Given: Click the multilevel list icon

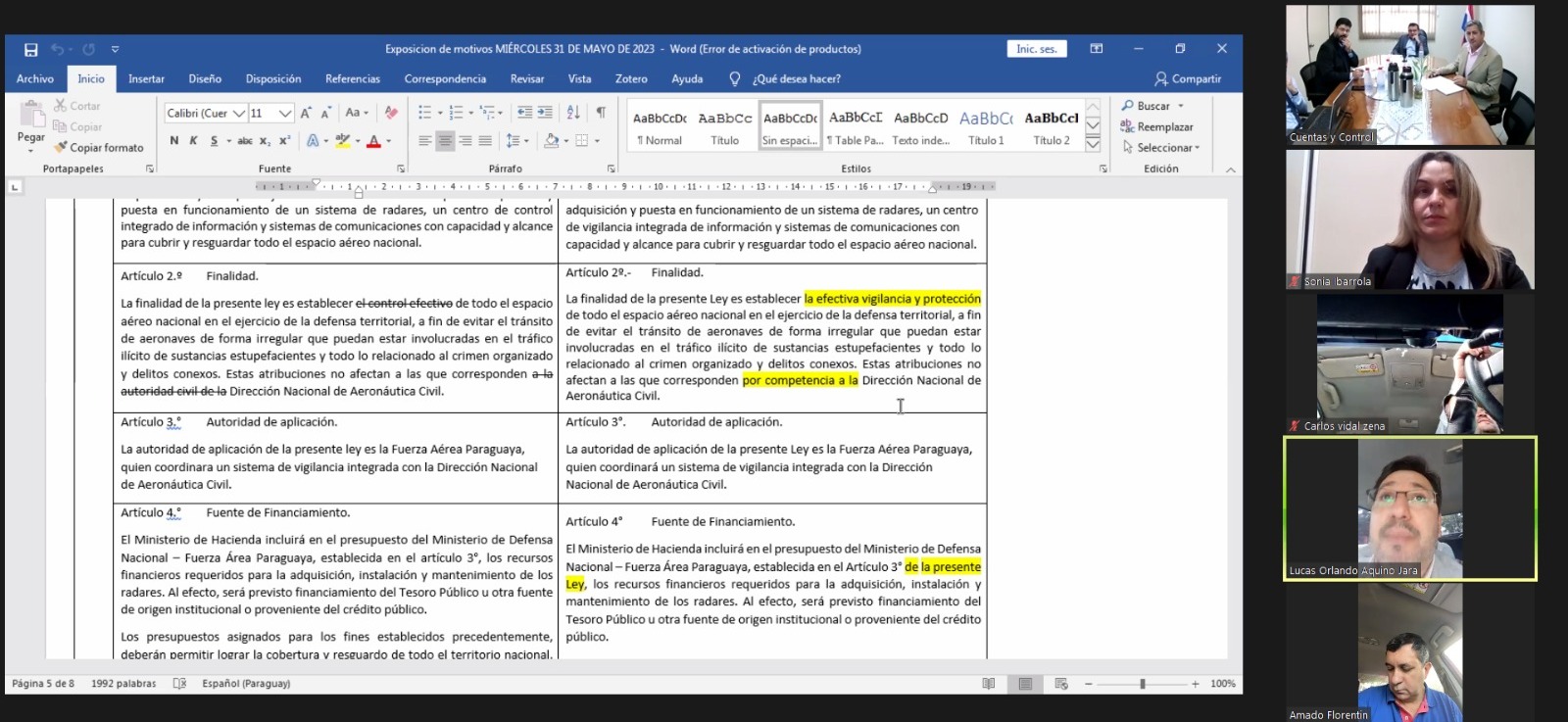Looking at the screenshot, I should 487,113.
